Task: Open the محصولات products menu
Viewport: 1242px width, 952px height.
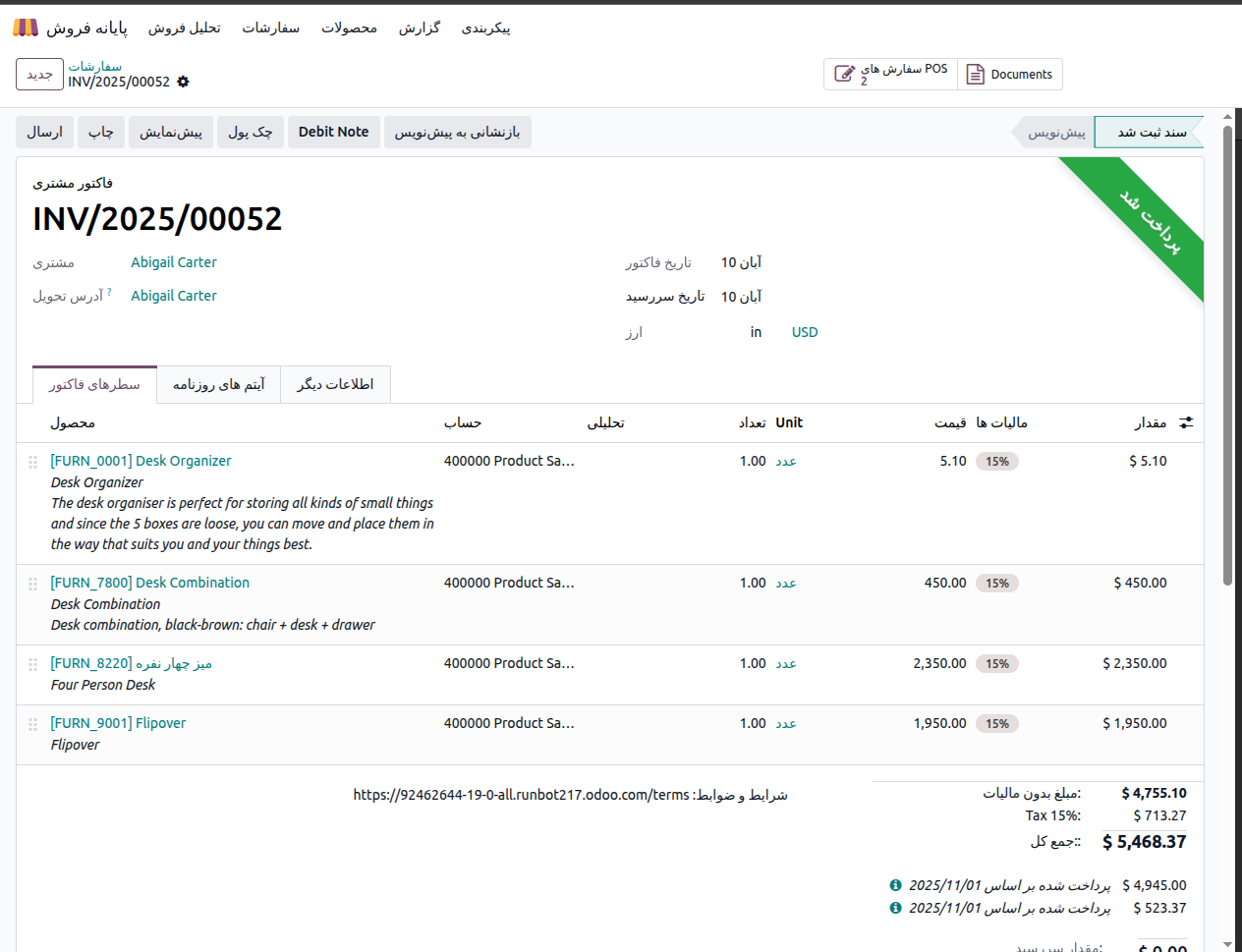Action: [349, 28]
